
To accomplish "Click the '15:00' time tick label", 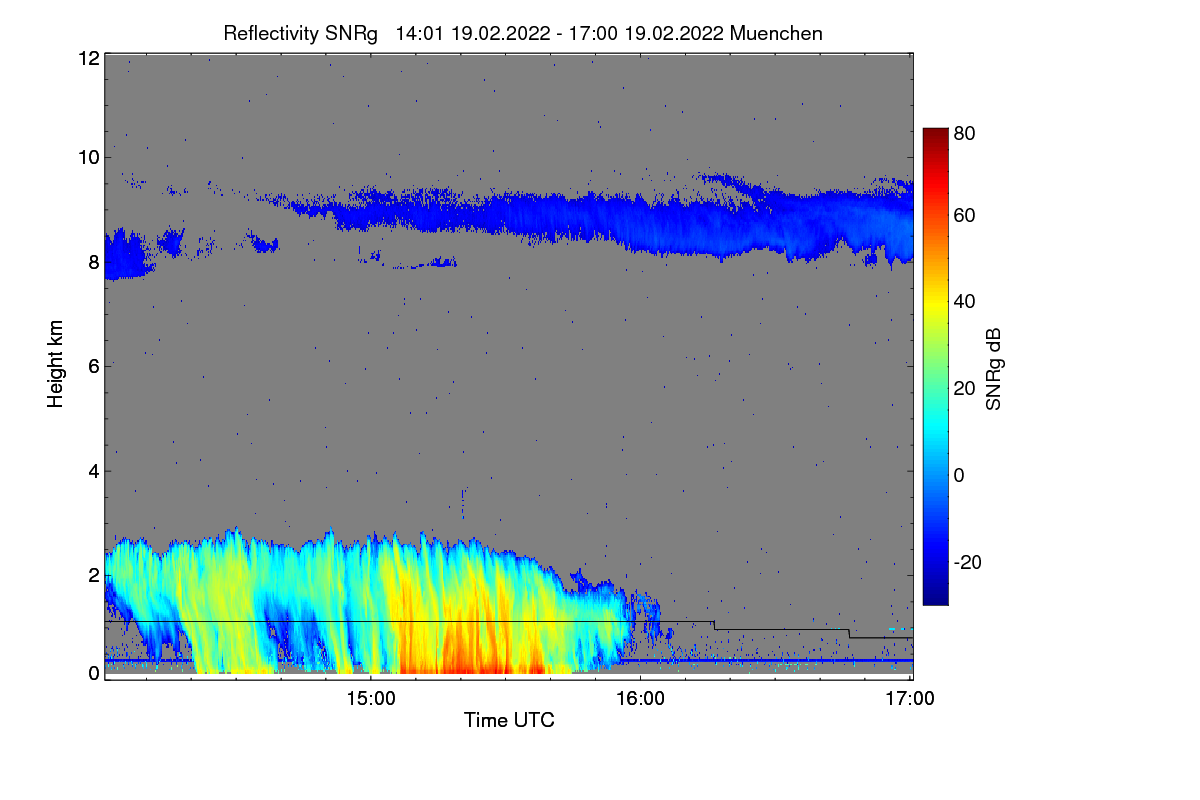I will pos(371,697).
